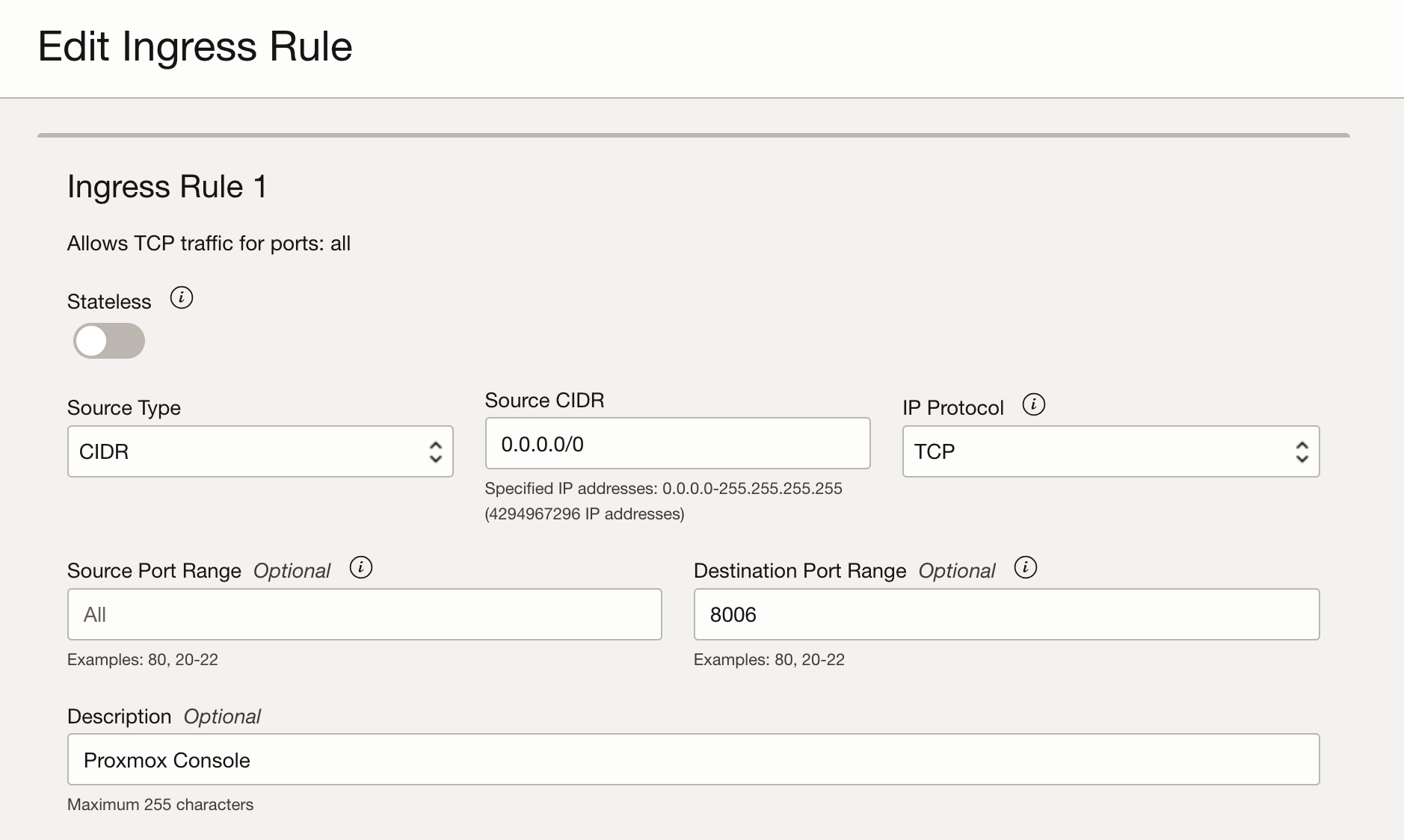Click the Source Type chevron control
The width and height of the screenshot is (1404, 840).
[x=437, y=451]
